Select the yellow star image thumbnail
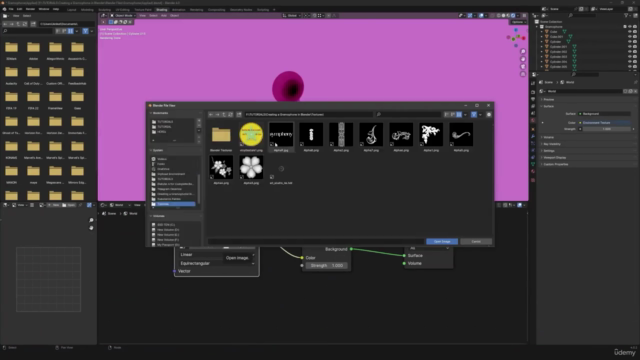The width and height of the screenshot is (640, 360). (x=251, y=134)
